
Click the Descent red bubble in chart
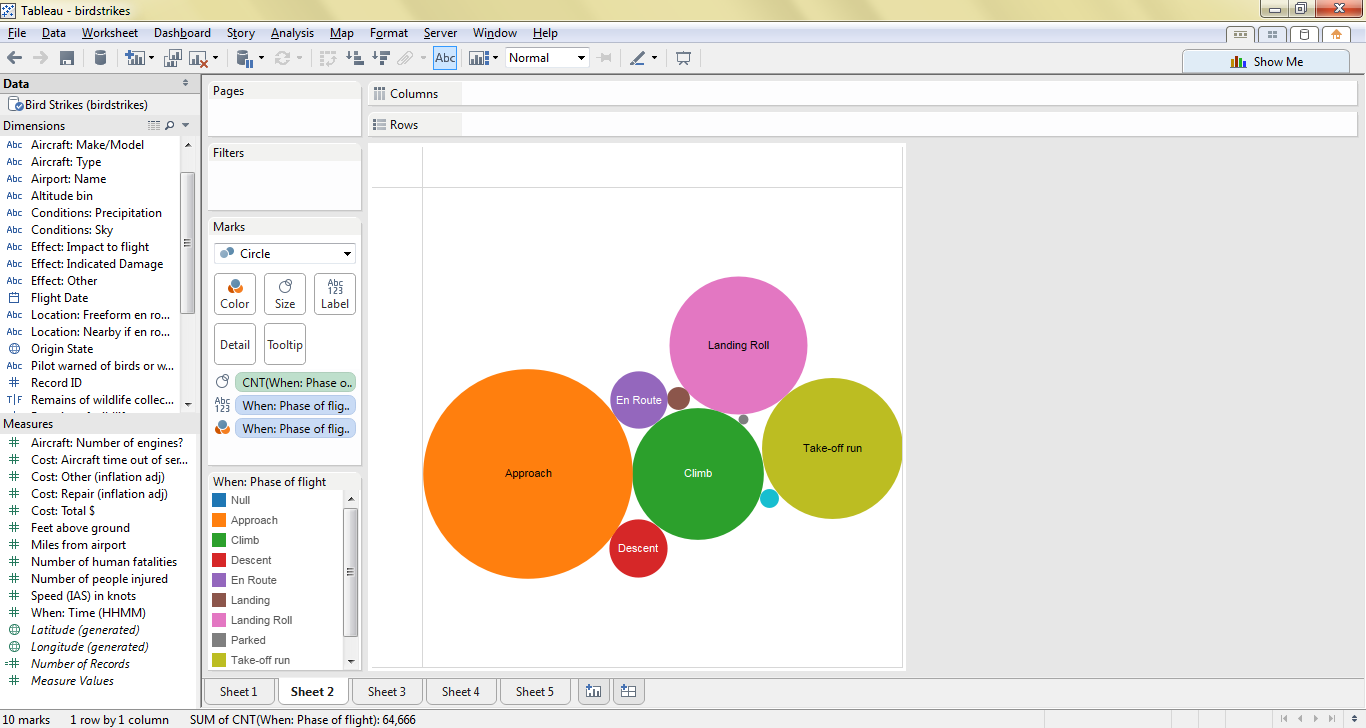point(638,548)
